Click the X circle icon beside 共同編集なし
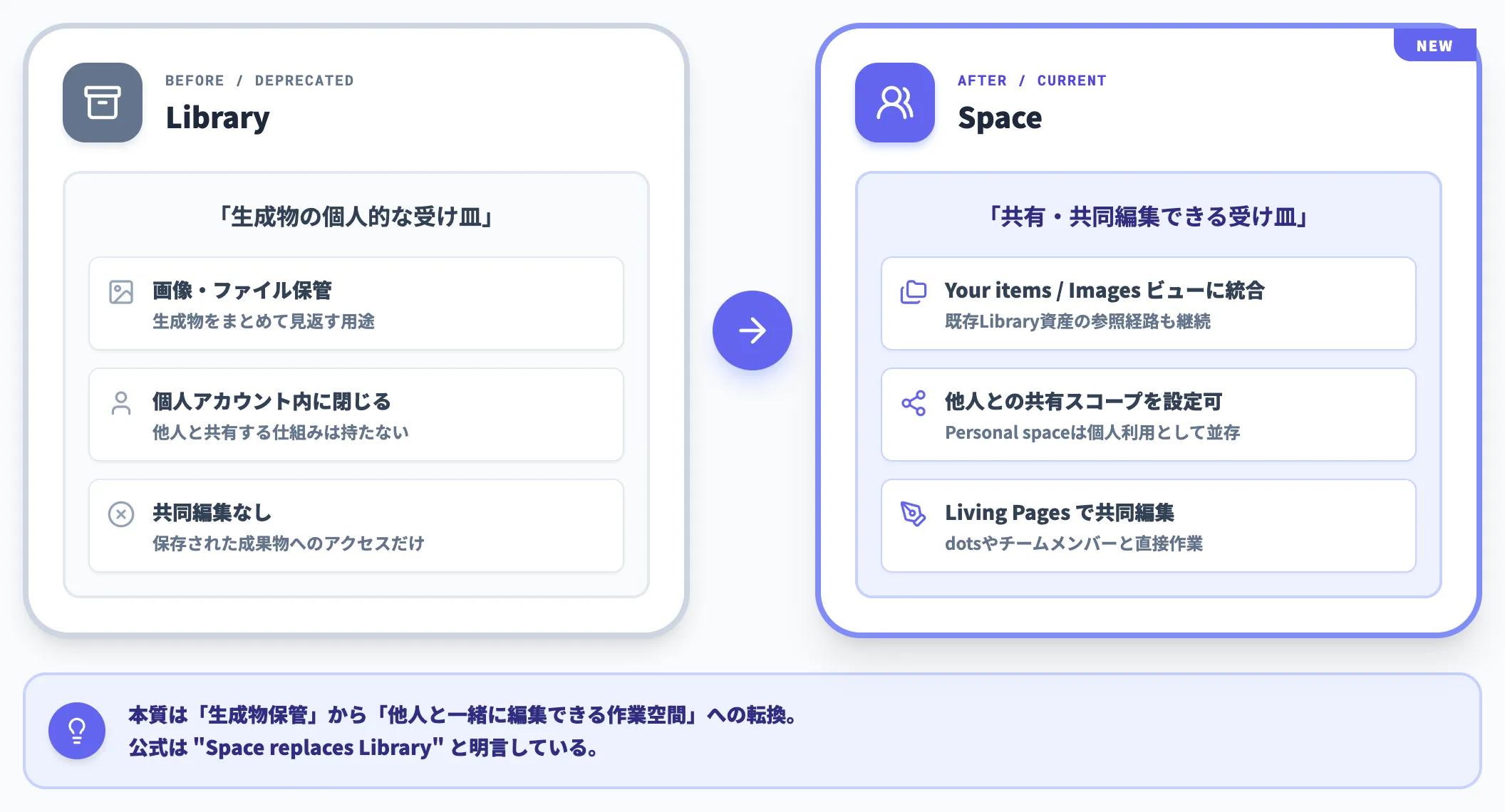The width and height of the screenshot is (1505, 812). (121, 514)
